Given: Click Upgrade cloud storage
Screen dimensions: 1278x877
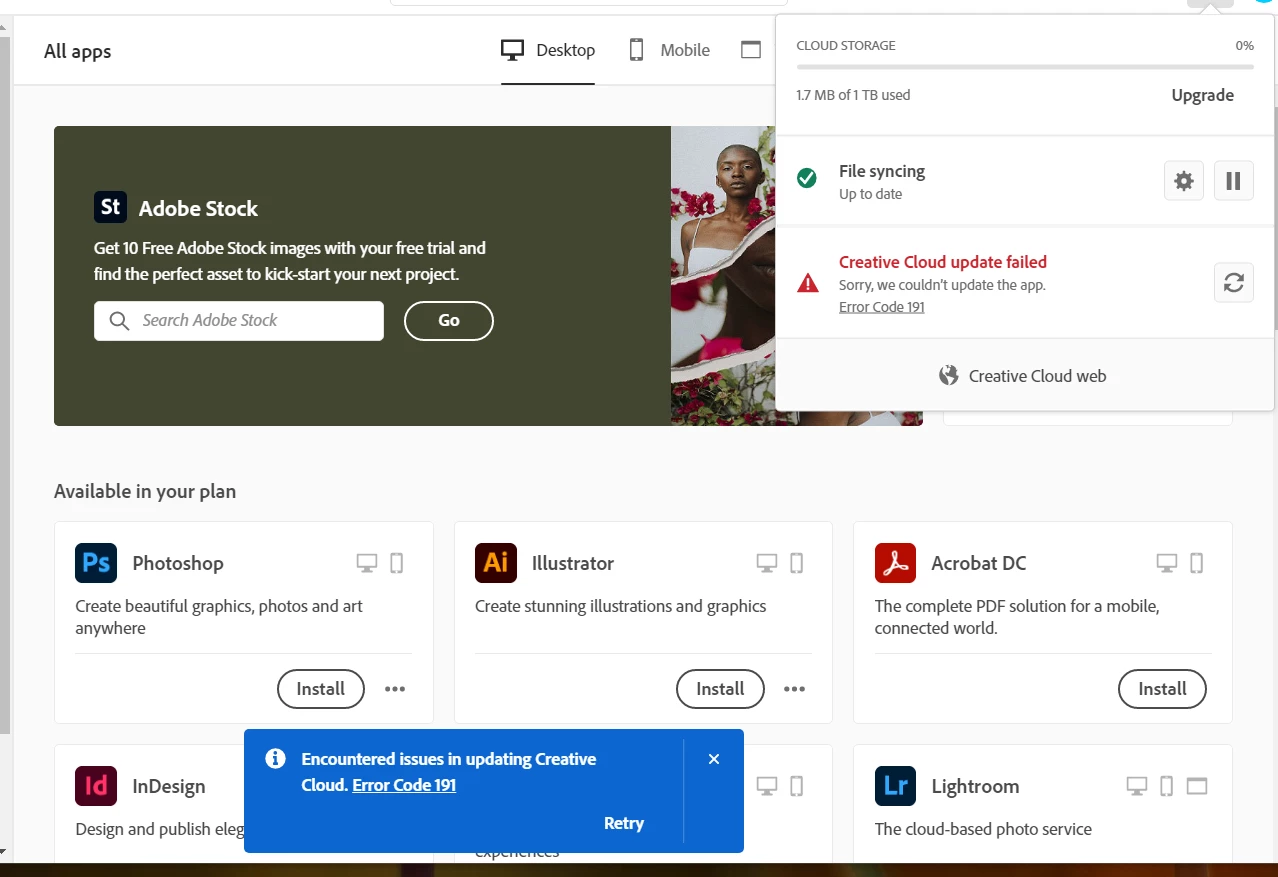Looking at the screenshot, I should click(1202, 95).
